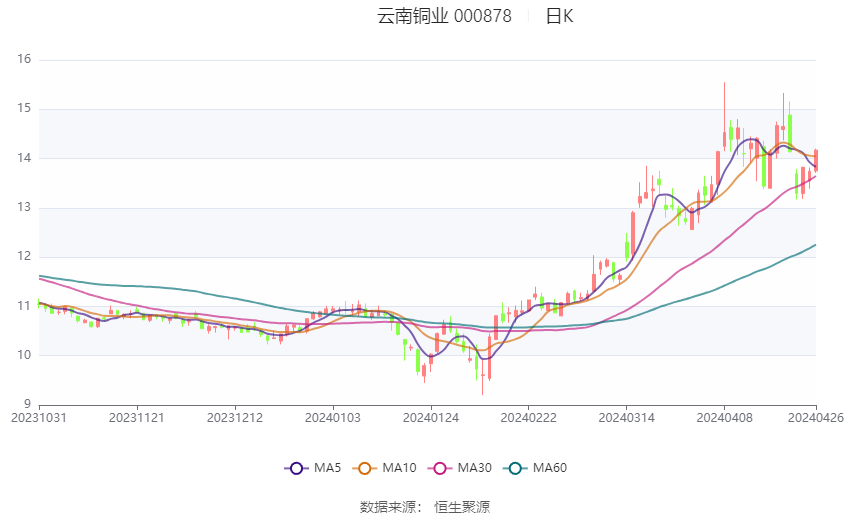Viewport: 850px width, 517px height.
Task: Click x-axis date label 20240408
Action: click(x=725, y=418)
